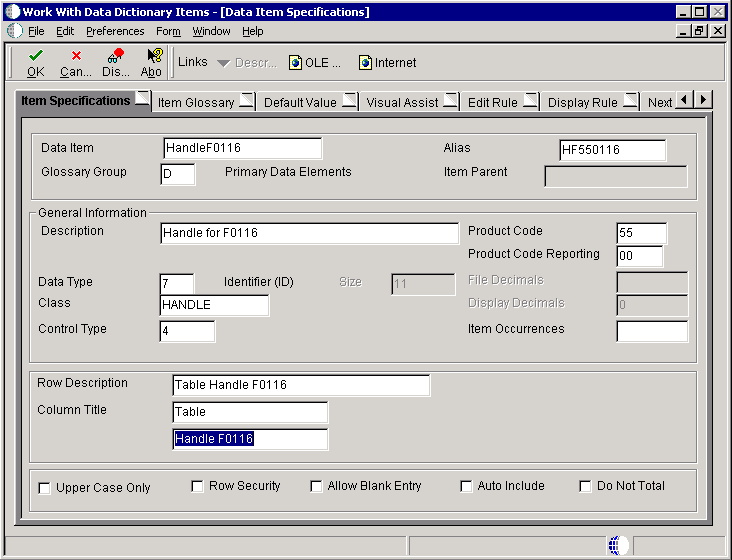
Task: Click the Display Decimals field
Action: 652,305
